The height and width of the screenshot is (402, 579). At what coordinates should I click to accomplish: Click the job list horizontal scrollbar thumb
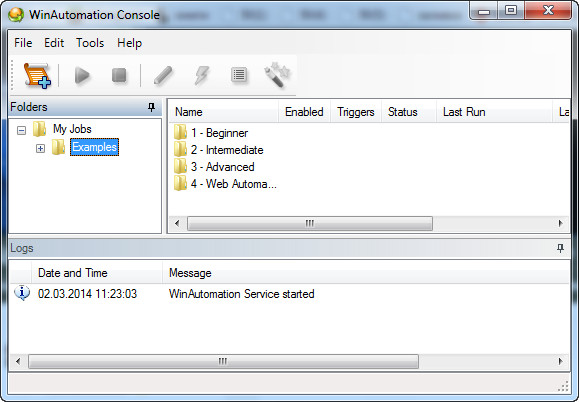click(310, 223)
